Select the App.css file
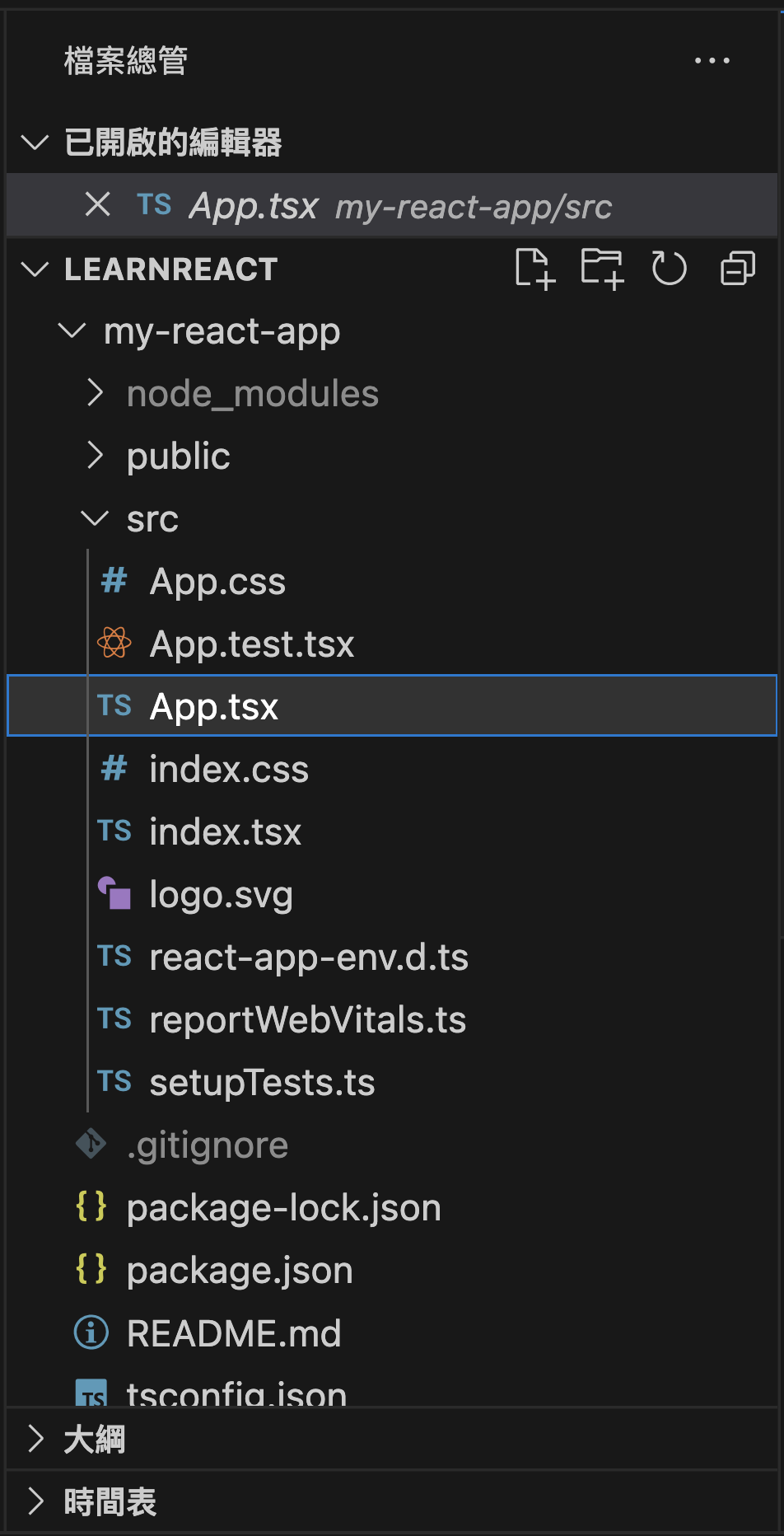The image size is (784, 1536). [x=217, y=582]
